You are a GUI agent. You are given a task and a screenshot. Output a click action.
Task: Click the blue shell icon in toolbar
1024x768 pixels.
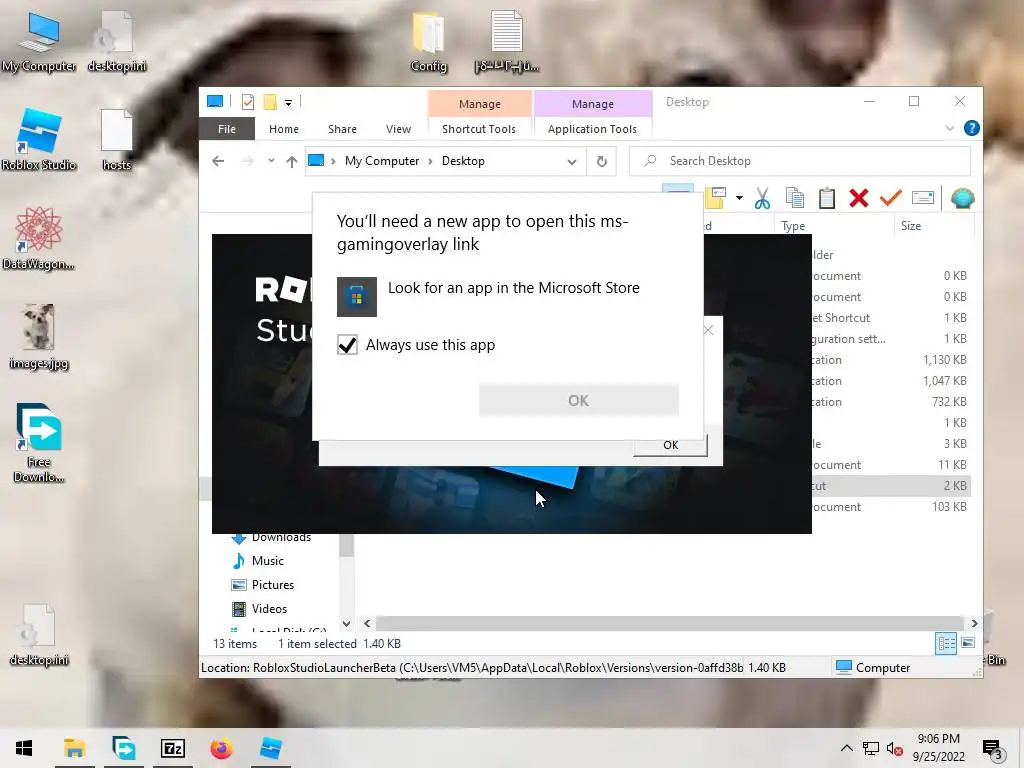pos(963,198)
